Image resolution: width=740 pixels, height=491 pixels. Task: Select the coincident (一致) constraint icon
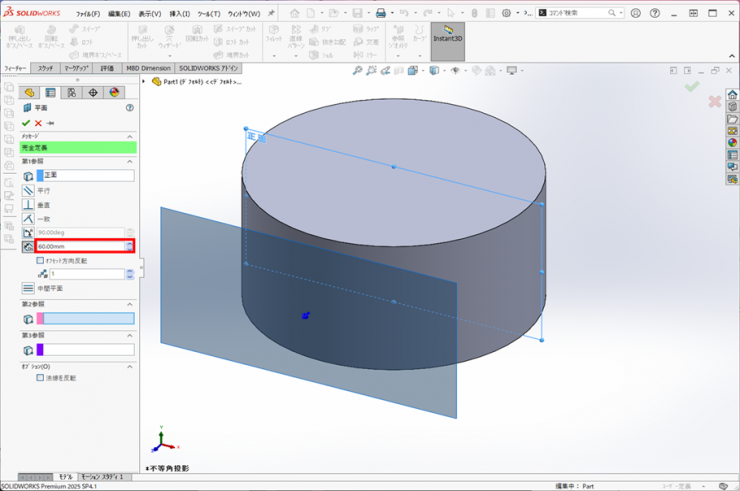coord(28,218)
